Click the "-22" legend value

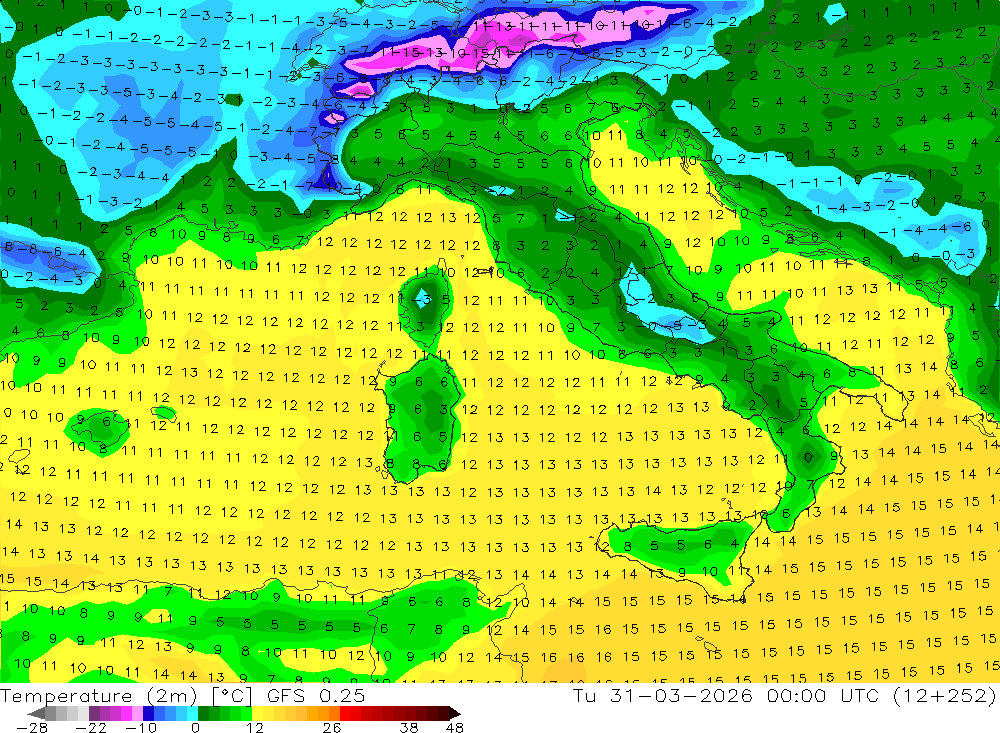(91, 727)
